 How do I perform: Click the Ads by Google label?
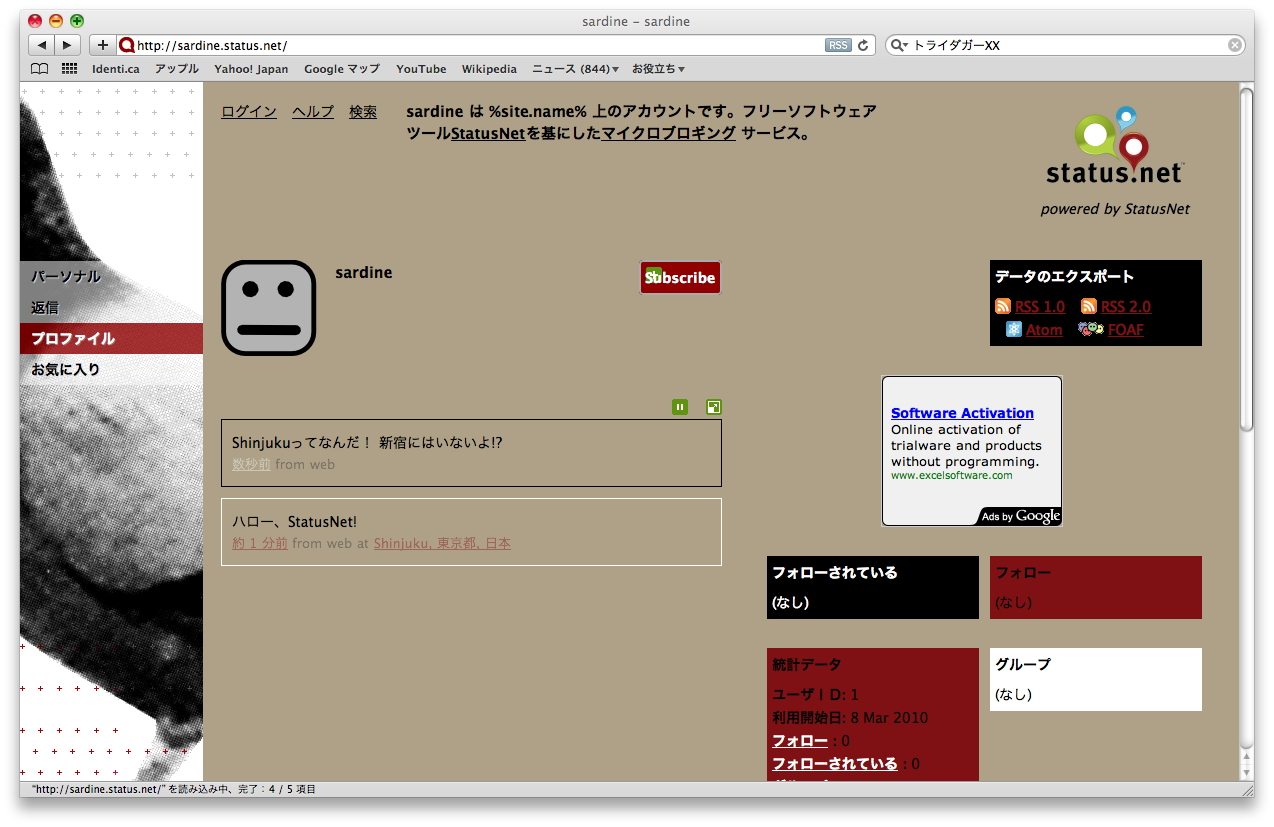coord(1020,516)
